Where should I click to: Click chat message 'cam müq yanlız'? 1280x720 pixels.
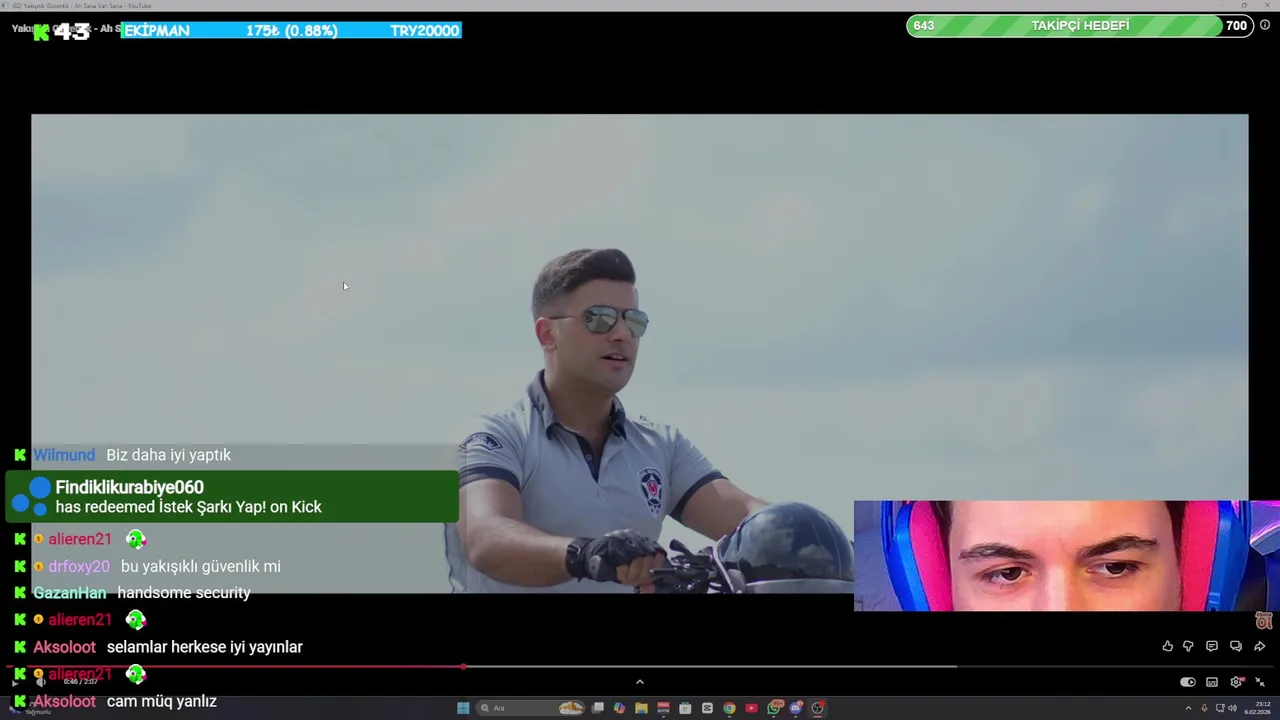(162, 701)
